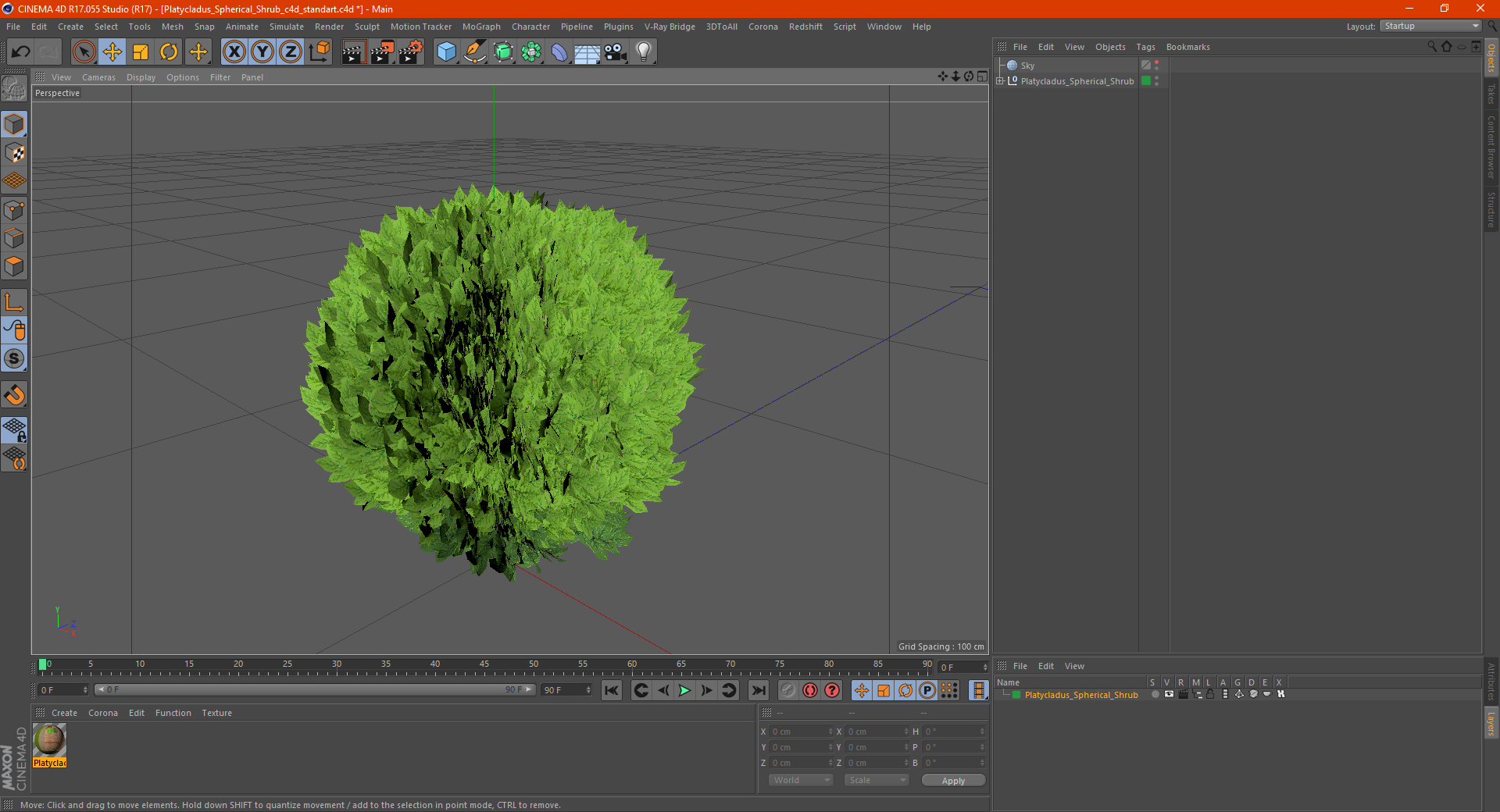Click the timeline range slider bar
The height and width of the screenshot is (812, 1500).
click(x=315, y=689)
